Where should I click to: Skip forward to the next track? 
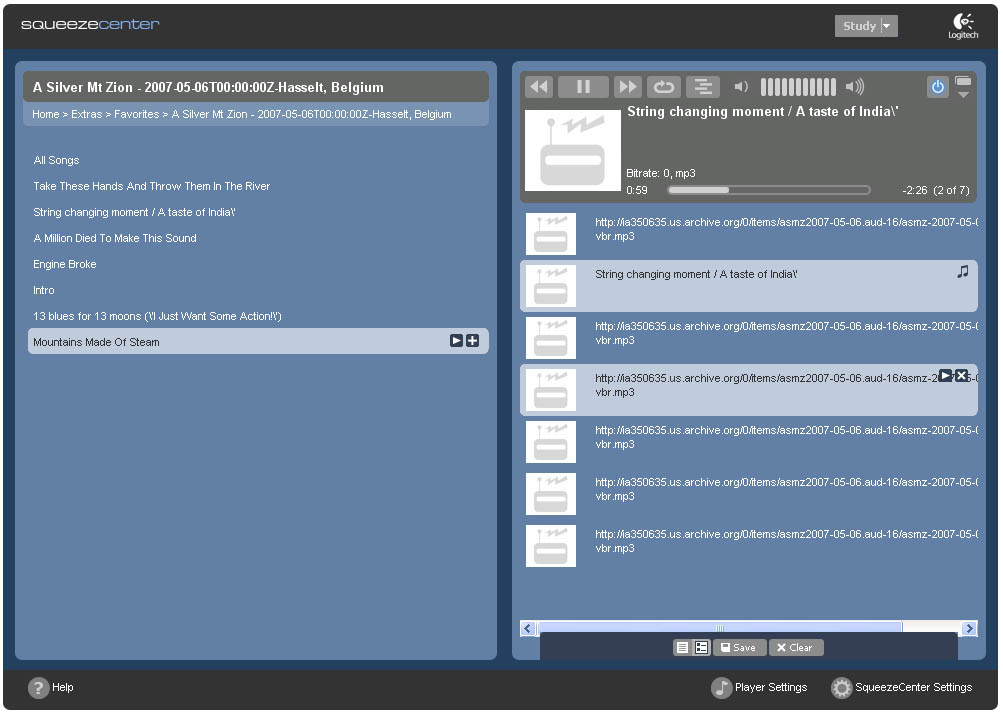tap(627, 87)
